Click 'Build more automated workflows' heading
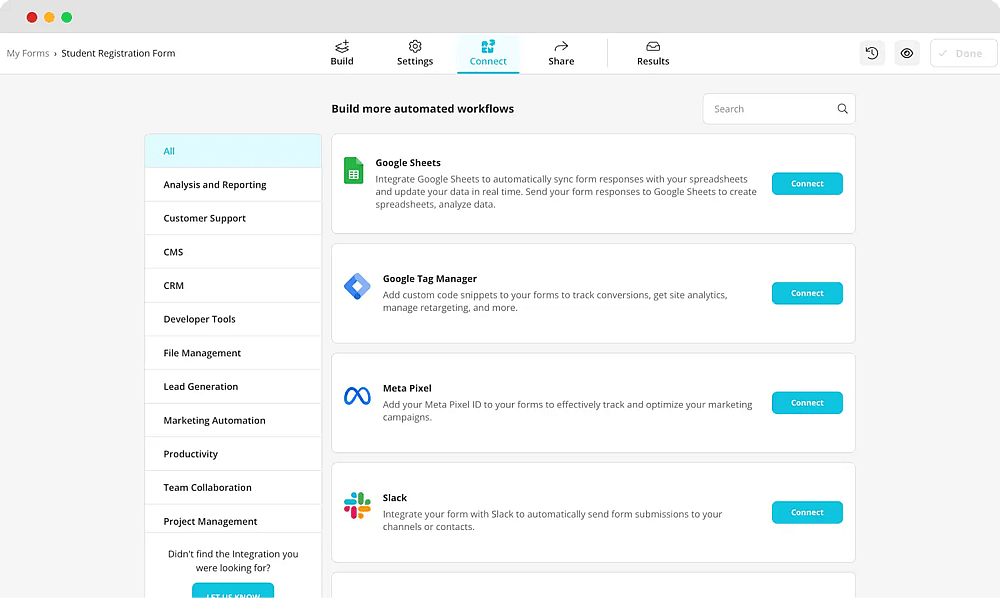Viewport: 1000px width, 598px height. [x=422, y=109]
